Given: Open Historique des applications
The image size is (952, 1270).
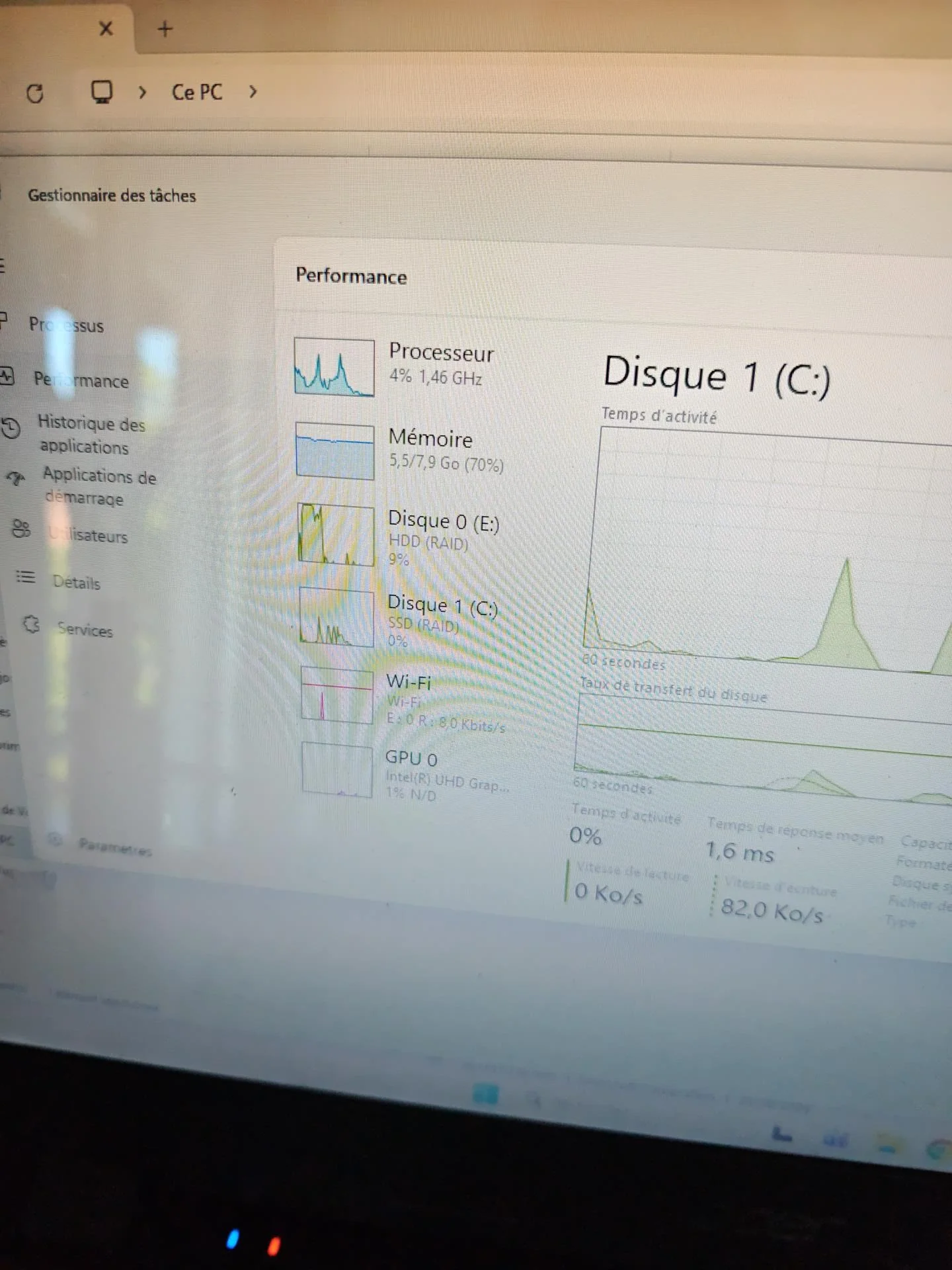Looking at the screenshot, I should tap(91, 435).
